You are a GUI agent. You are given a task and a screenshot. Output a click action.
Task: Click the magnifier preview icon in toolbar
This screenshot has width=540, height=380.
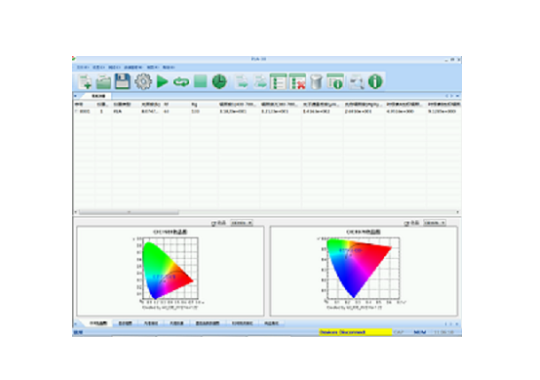pos(356,82)
